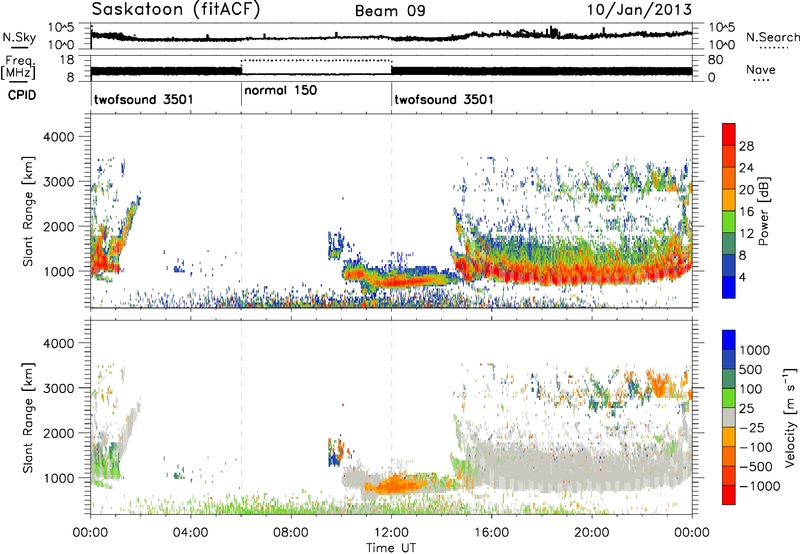Screen dimensions: 800x554
Task: Click the blue top segment of the velocity colorbar
Action: [729, 340]
